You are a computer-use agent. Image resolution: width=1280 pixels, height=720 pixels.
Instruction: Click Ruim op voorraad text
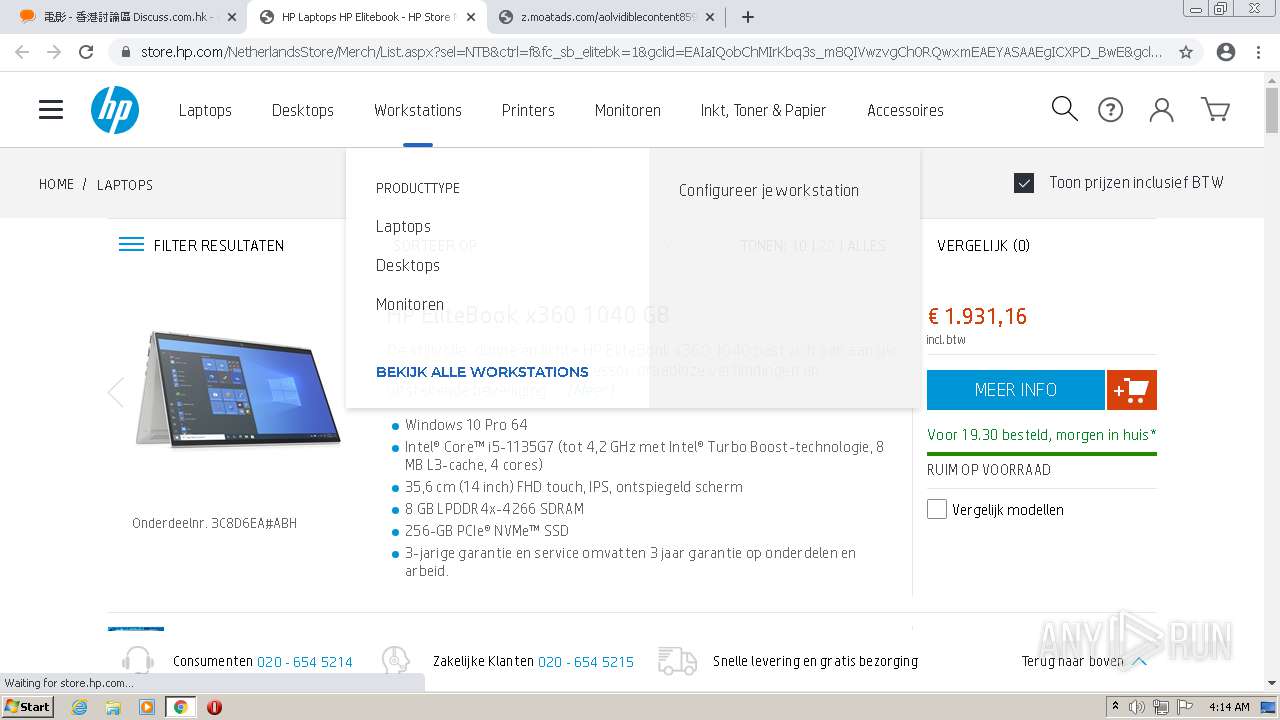(989, 470)
